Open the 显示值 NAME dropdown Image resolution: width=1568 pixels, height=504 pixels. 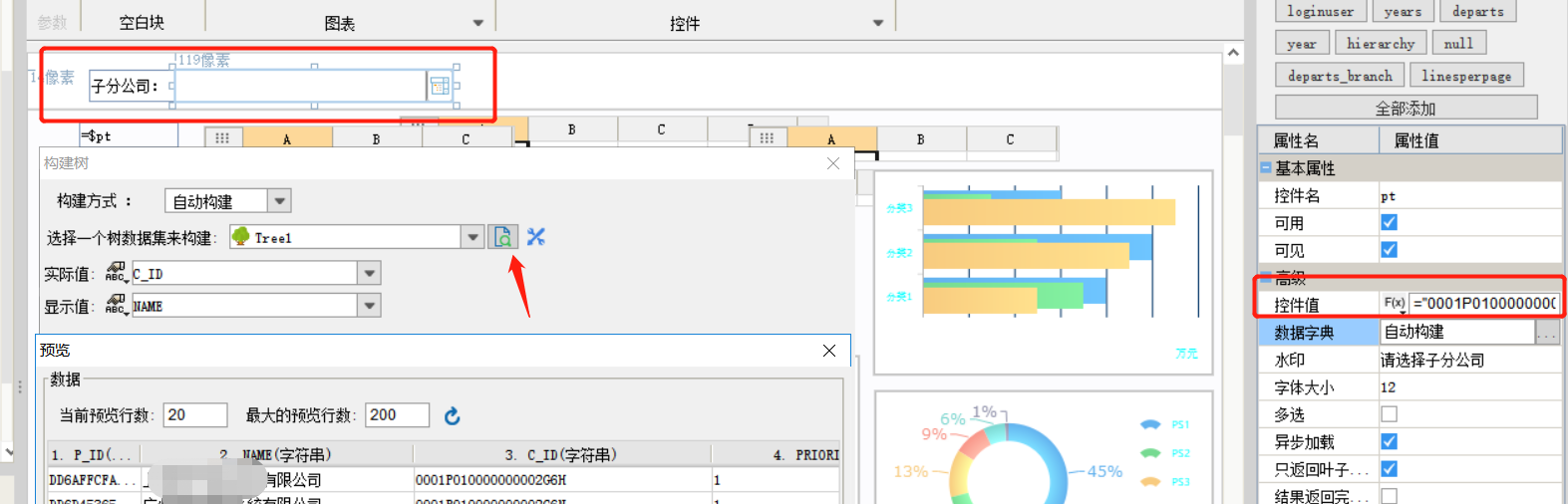[x=370, y=306]
